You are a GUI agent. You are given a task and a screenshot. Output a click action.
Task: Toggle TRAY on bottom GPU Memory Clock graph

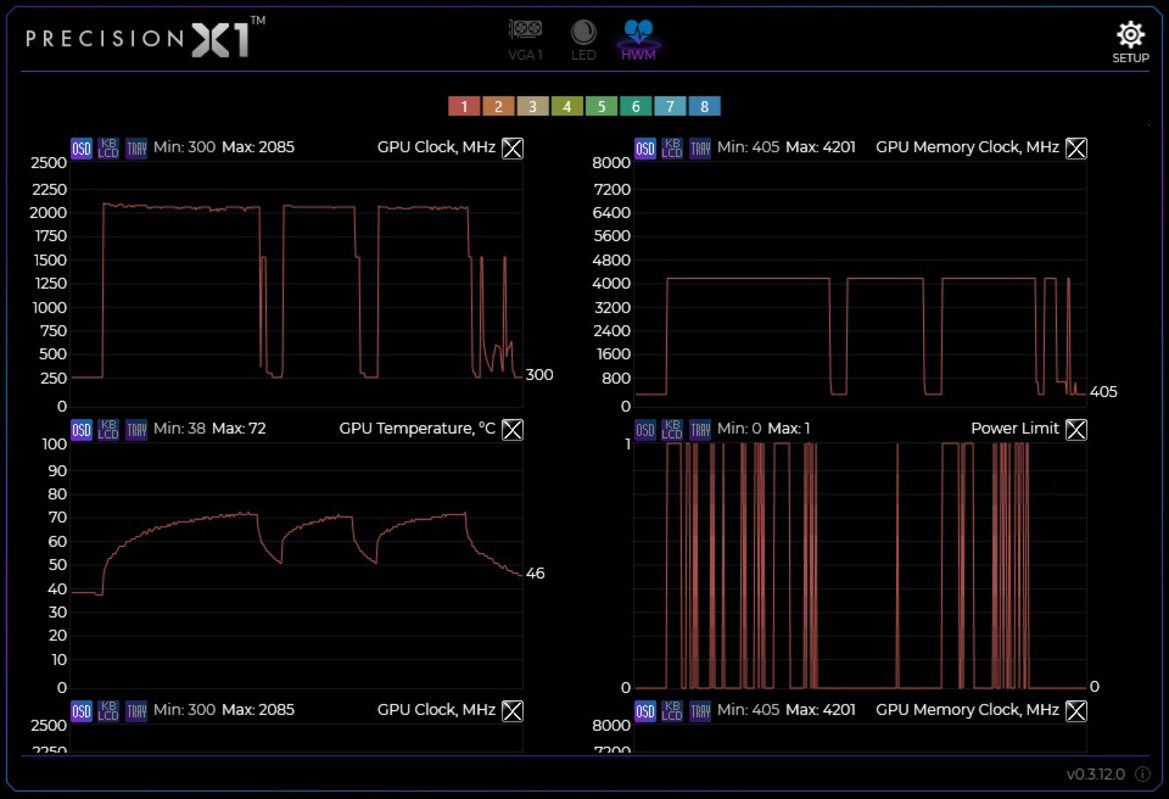click(699, 711)
